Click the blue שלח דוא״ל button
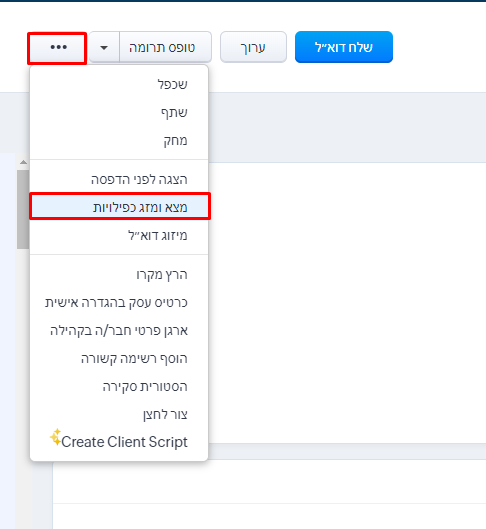This screenshot has width=486, height=529. [x=344, y=47]
